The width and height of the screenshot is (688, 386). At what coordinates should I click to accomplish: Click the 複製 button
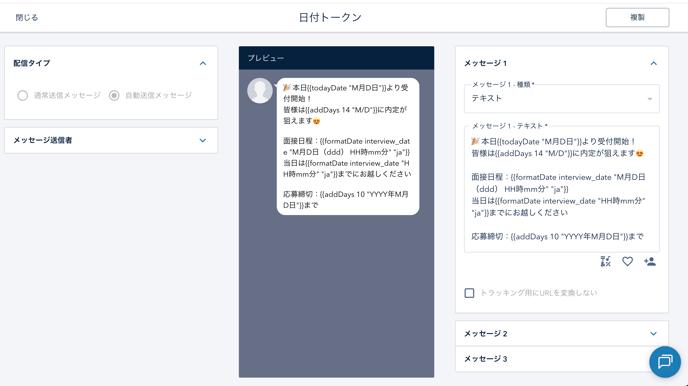pyautogui.click(x=637, y=18)
